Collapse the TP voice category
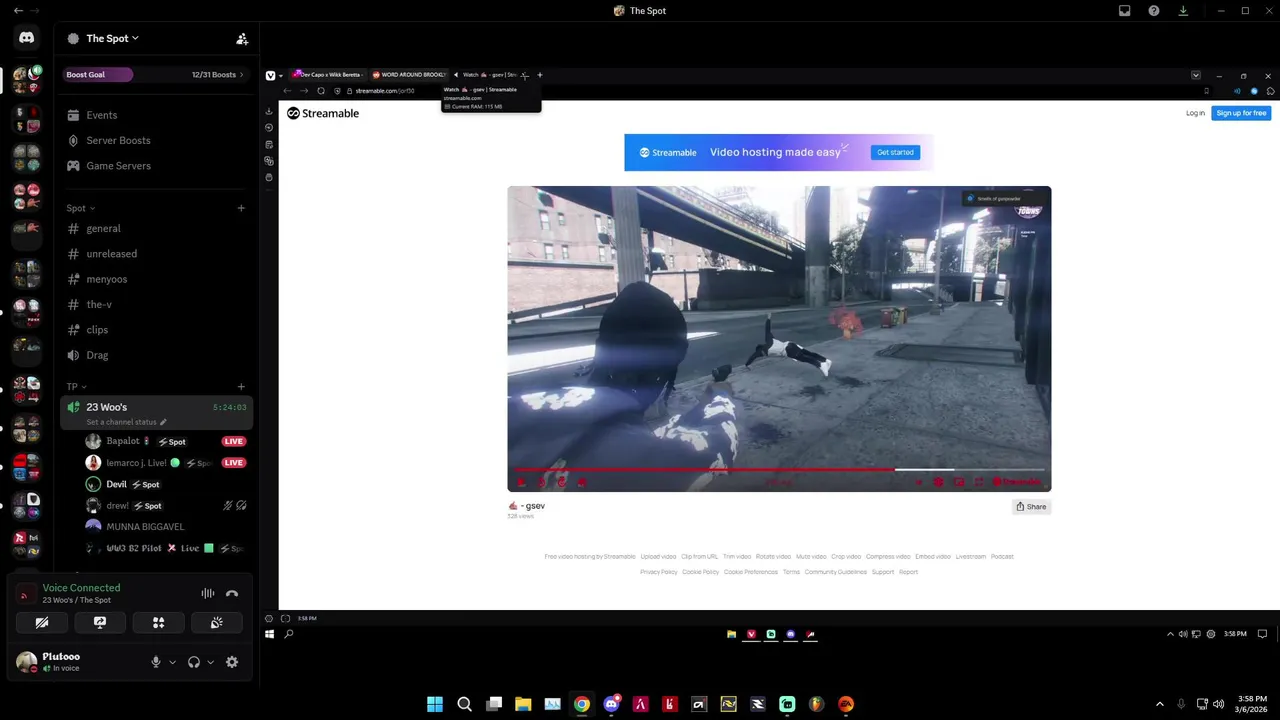 [76, 387]
